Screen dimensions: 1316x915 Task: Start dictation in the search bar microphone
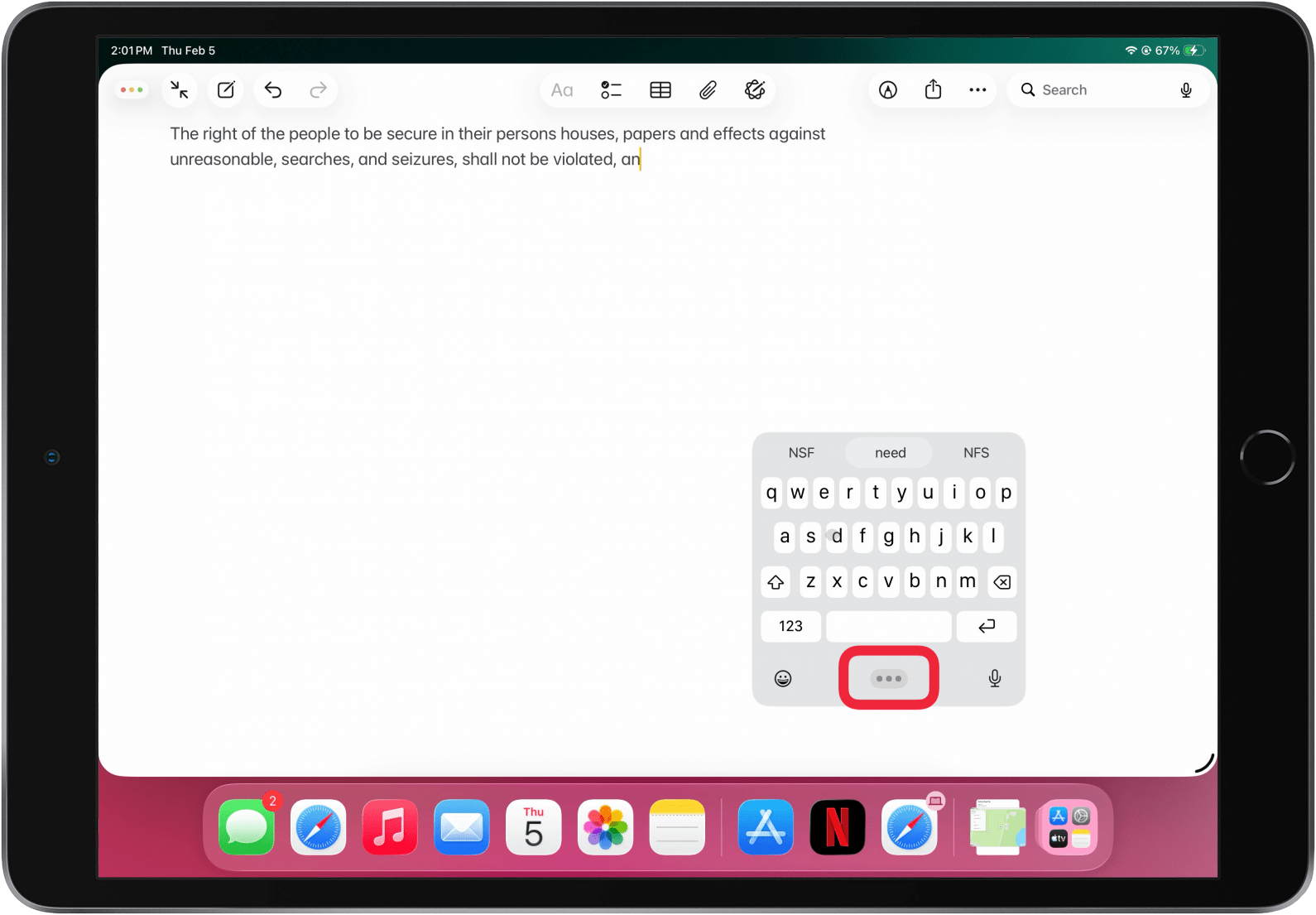coord(1186,89)
